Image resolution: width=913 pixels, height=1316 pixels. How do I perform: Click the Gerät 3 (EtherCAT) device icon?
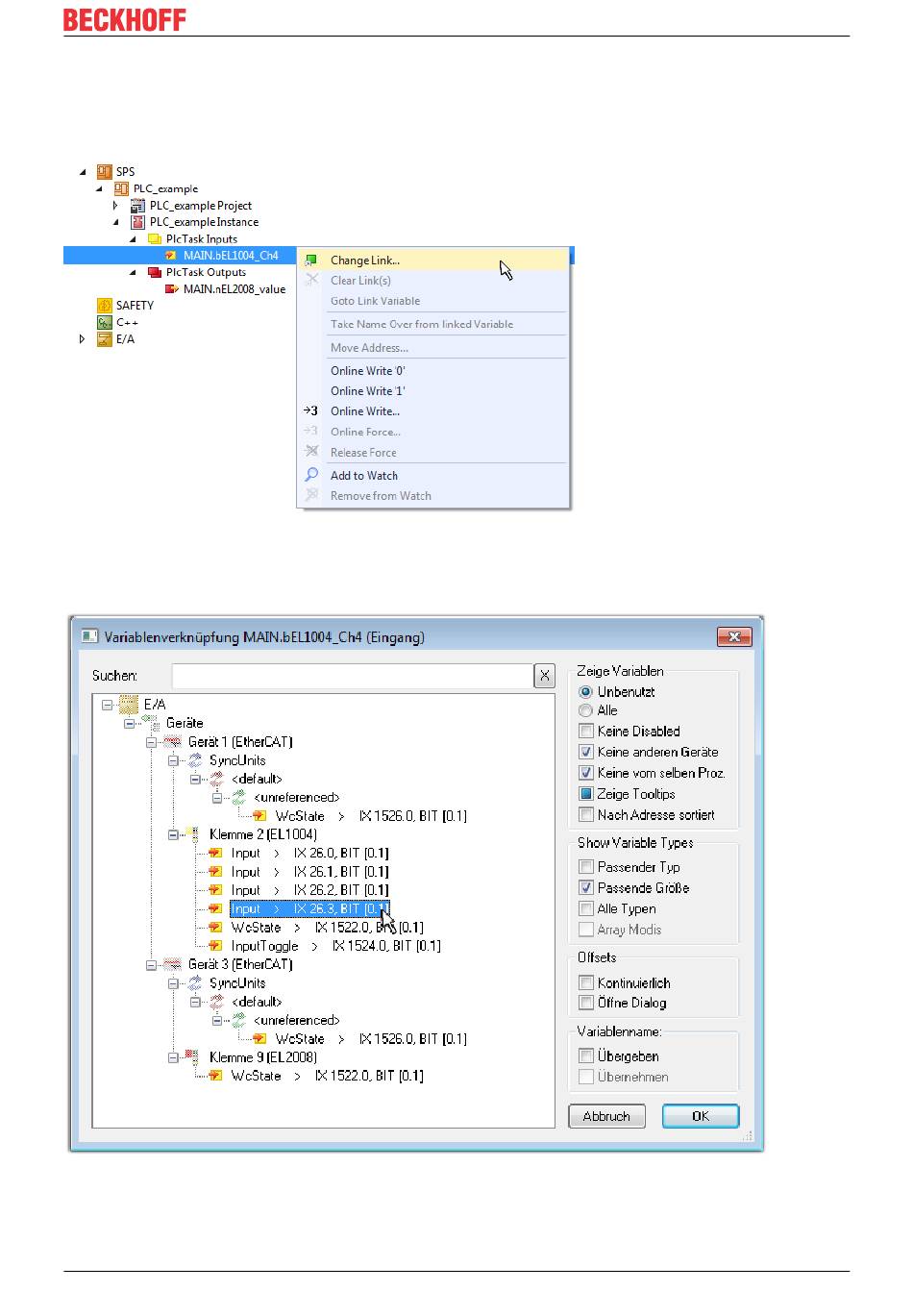(x=173, y=964)
